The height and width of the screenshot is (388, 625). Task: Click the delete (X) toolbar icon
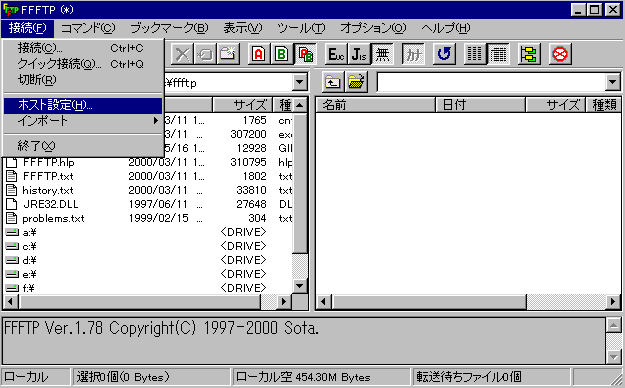(x=183, y=54)
